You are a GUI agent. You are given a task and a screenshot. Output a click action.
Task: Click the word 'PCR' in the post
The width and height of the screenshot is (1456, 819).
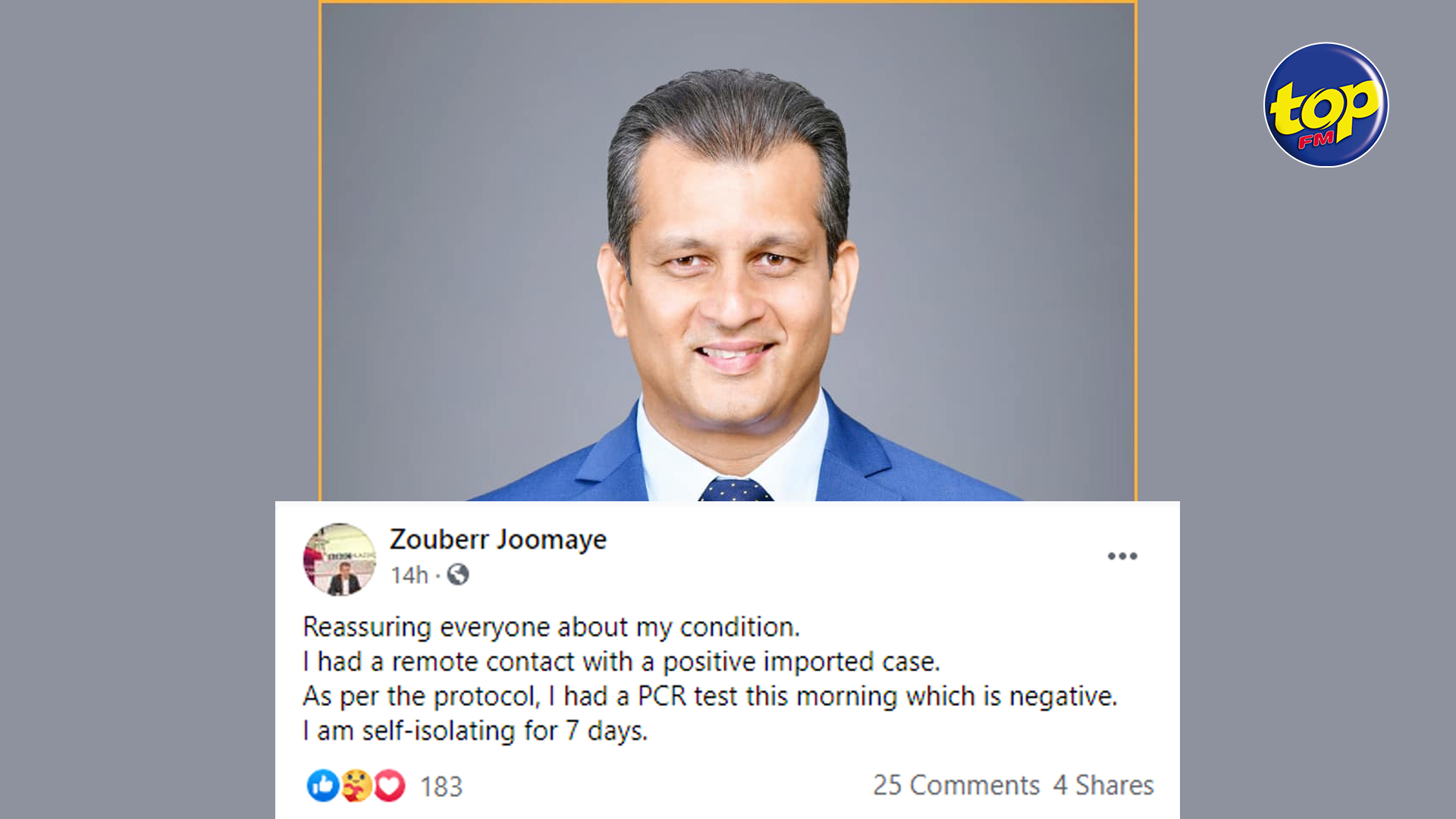(x=661, y=696)
